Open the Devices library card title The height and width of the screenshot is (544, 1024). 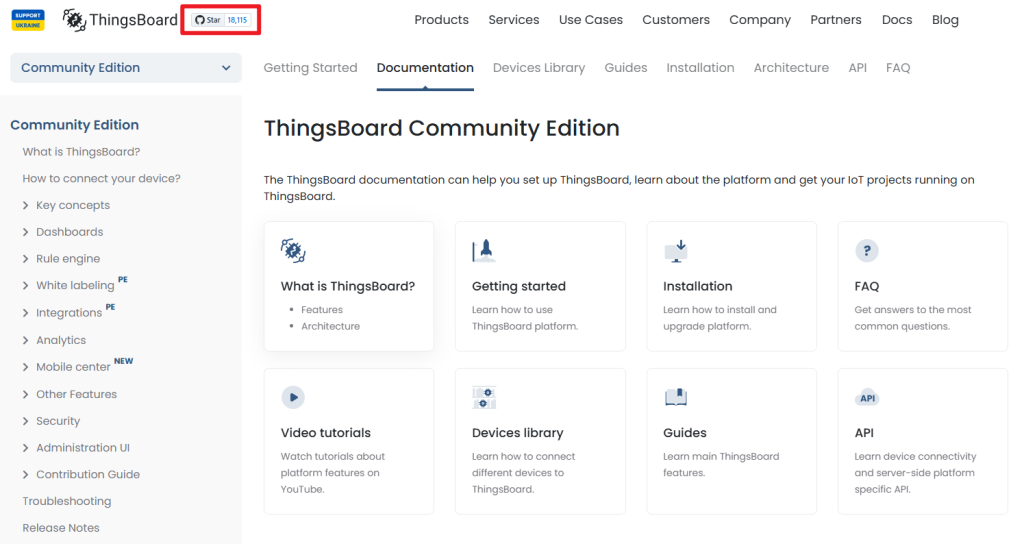coord(517,433)
